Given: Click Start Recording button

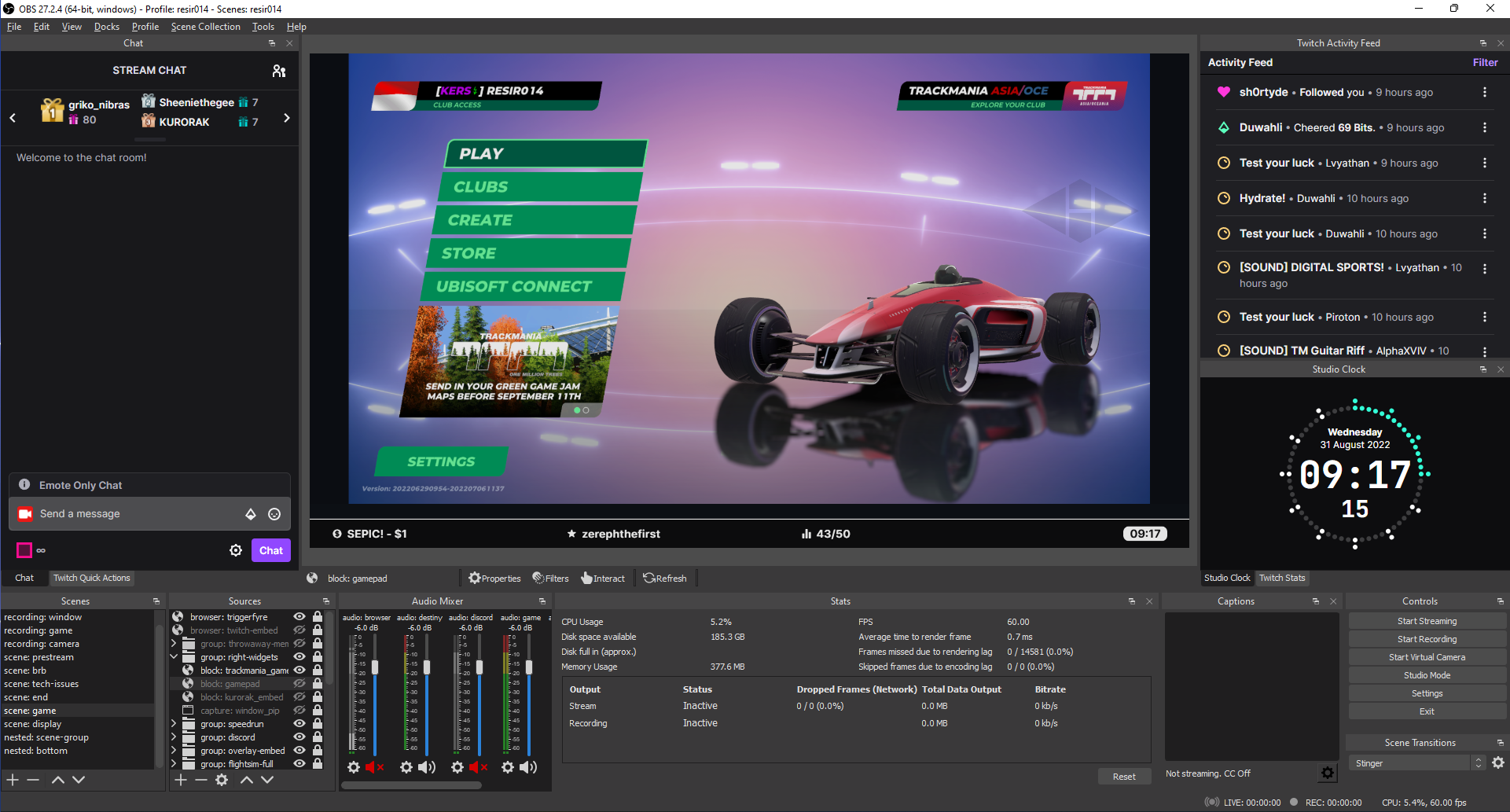Looking at the screenshot, I should (x=1427, y=639).
